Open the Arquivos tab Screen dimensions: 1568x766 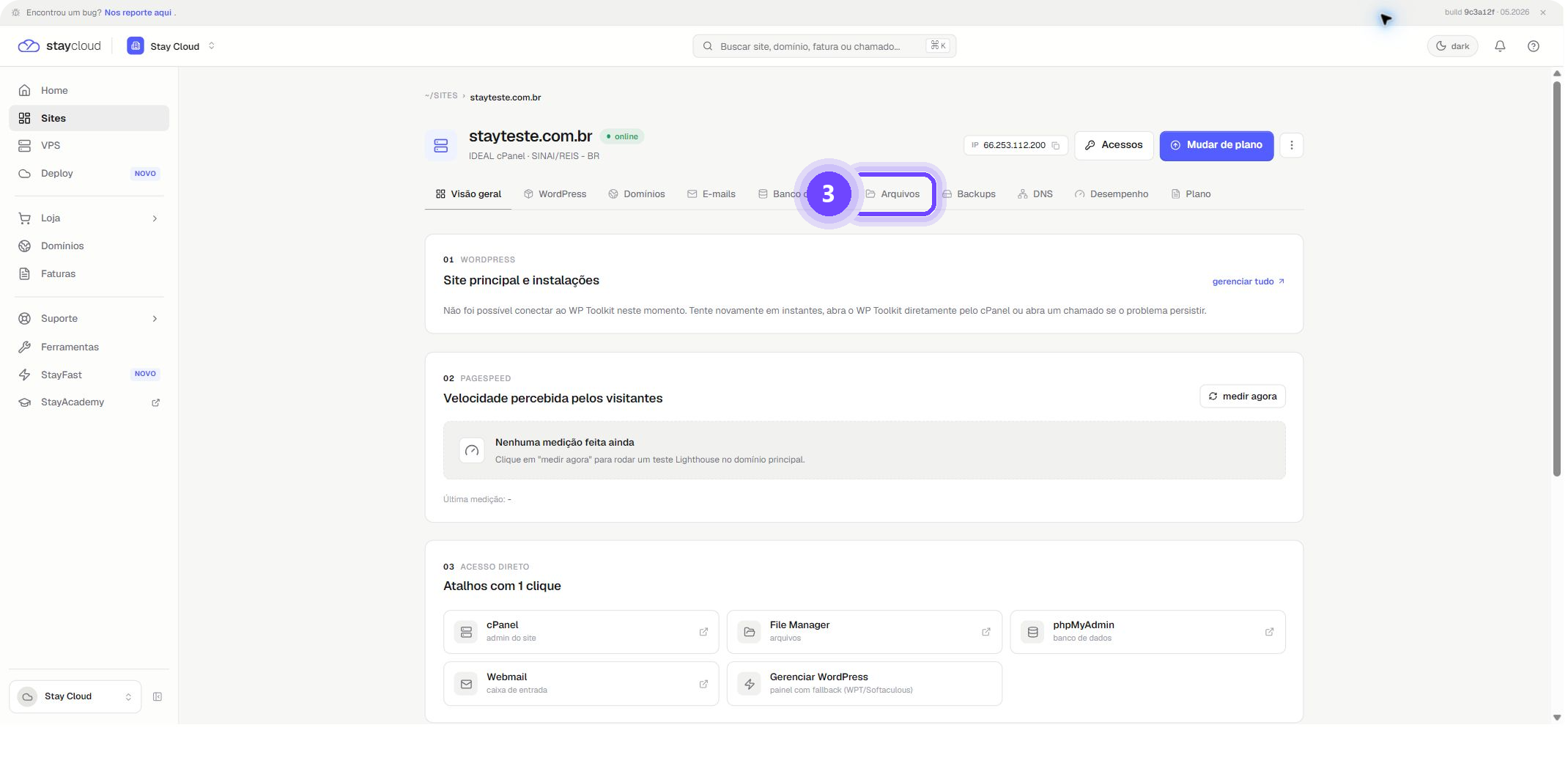click(x=892, y=194)
